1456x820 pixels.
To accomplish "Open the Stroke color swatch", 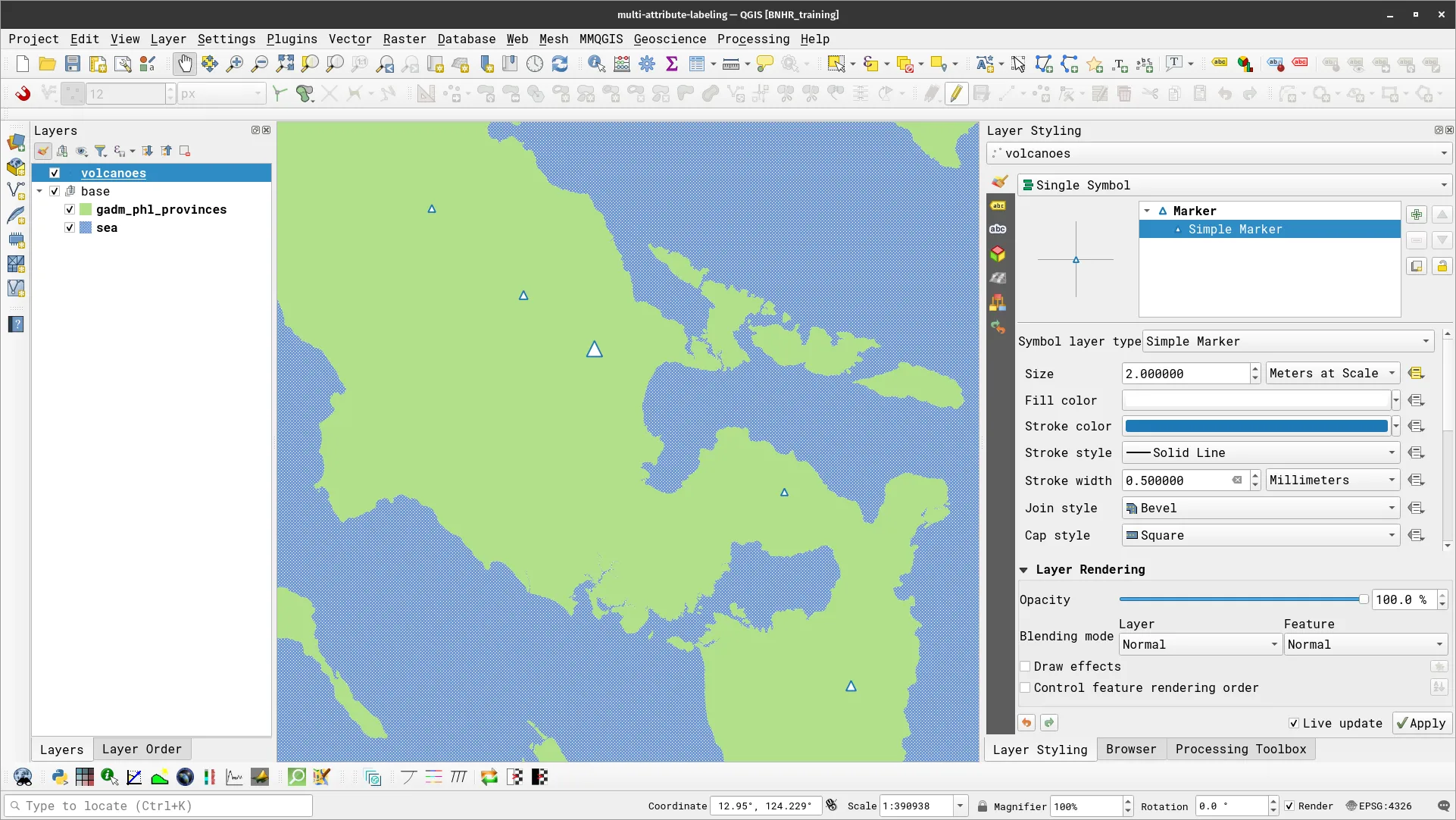I will [1258, 426].
